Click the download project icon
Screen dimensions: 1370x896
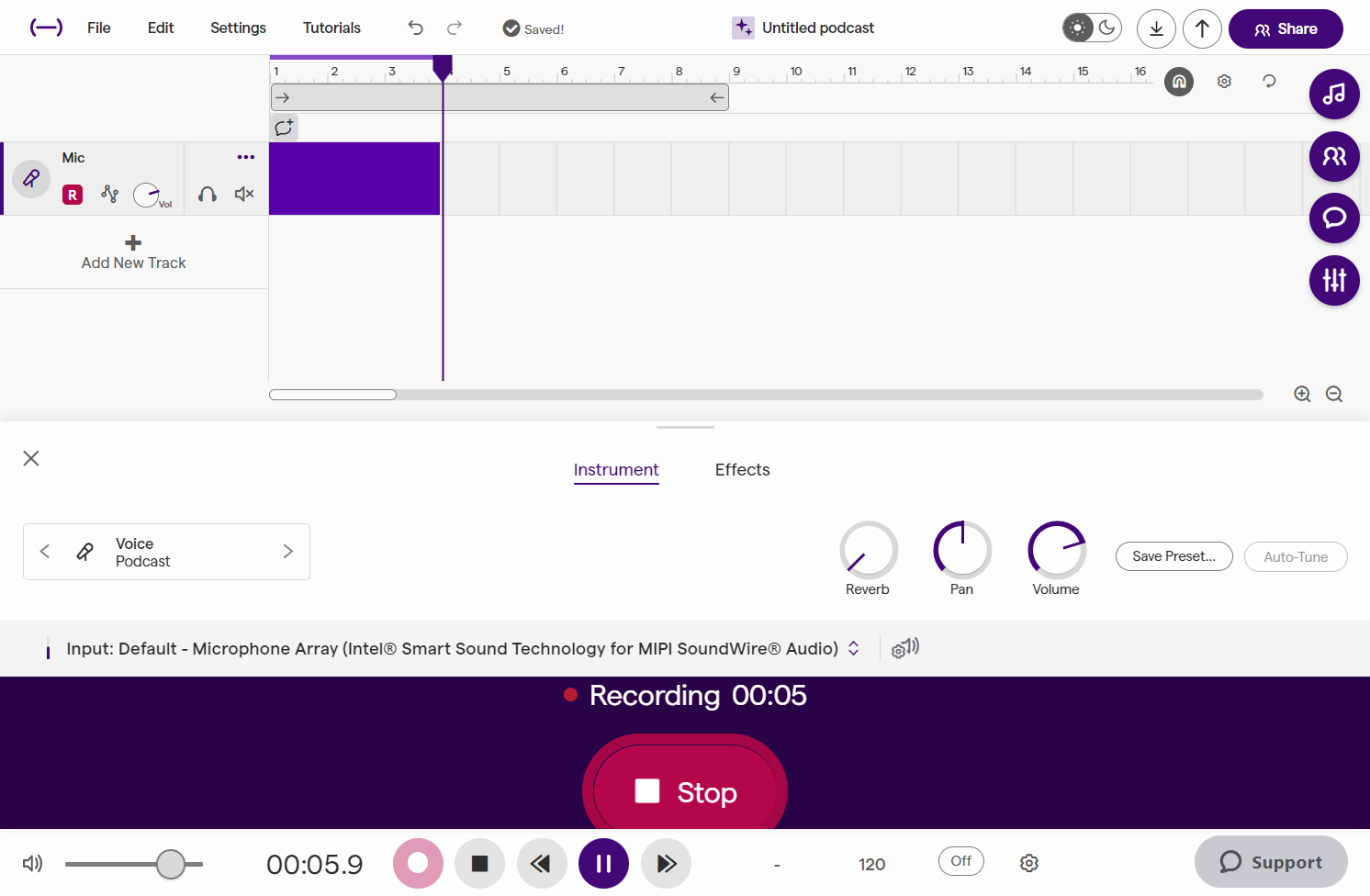tap(1156, 28)
